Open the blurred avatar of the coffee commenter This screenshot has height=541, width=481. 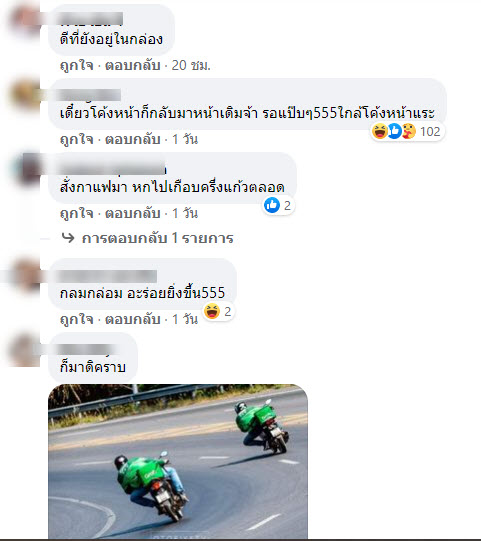(28, 169)
